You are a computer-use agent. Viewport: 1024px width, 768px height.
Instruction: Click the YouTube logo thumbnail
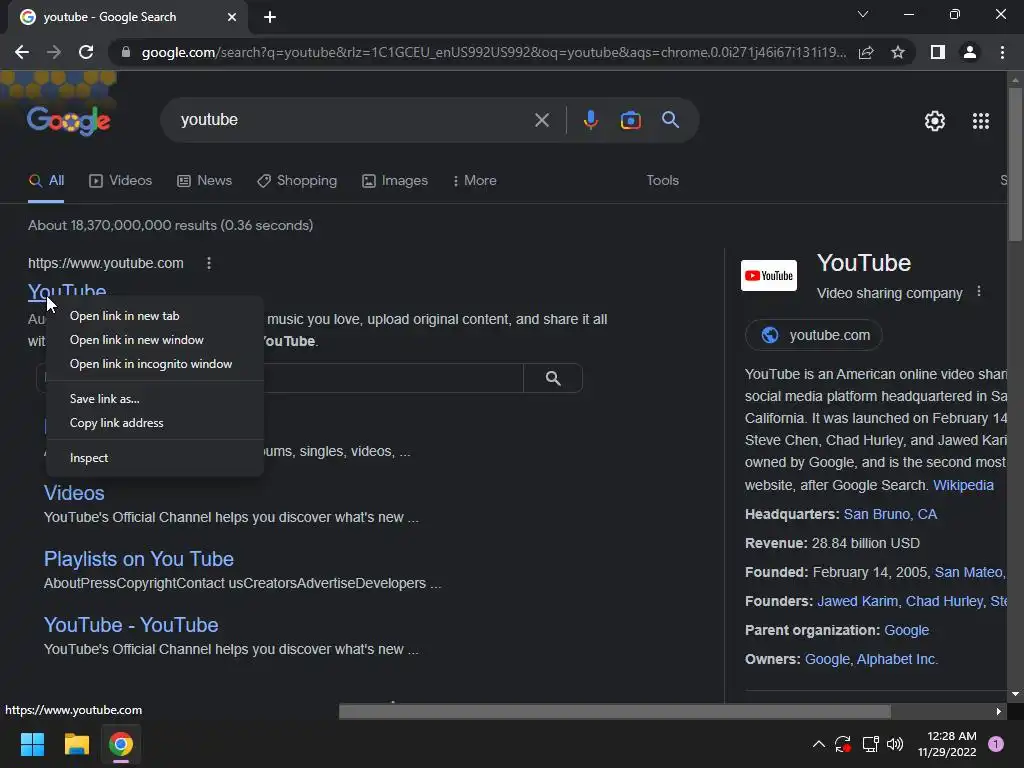(769, 276)
